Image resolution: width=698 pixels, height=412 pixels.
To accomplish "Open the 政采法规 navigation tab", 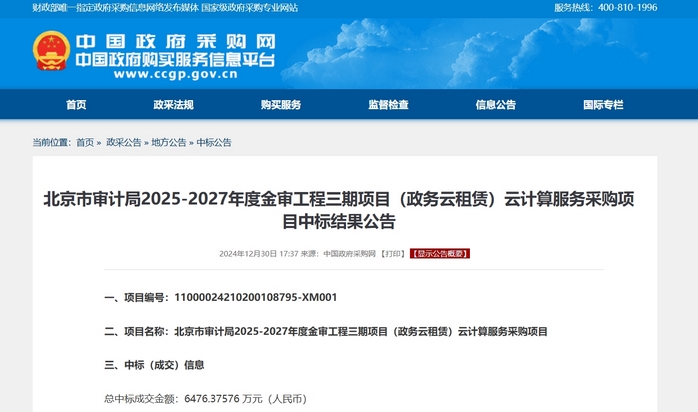I will point(173,105).
